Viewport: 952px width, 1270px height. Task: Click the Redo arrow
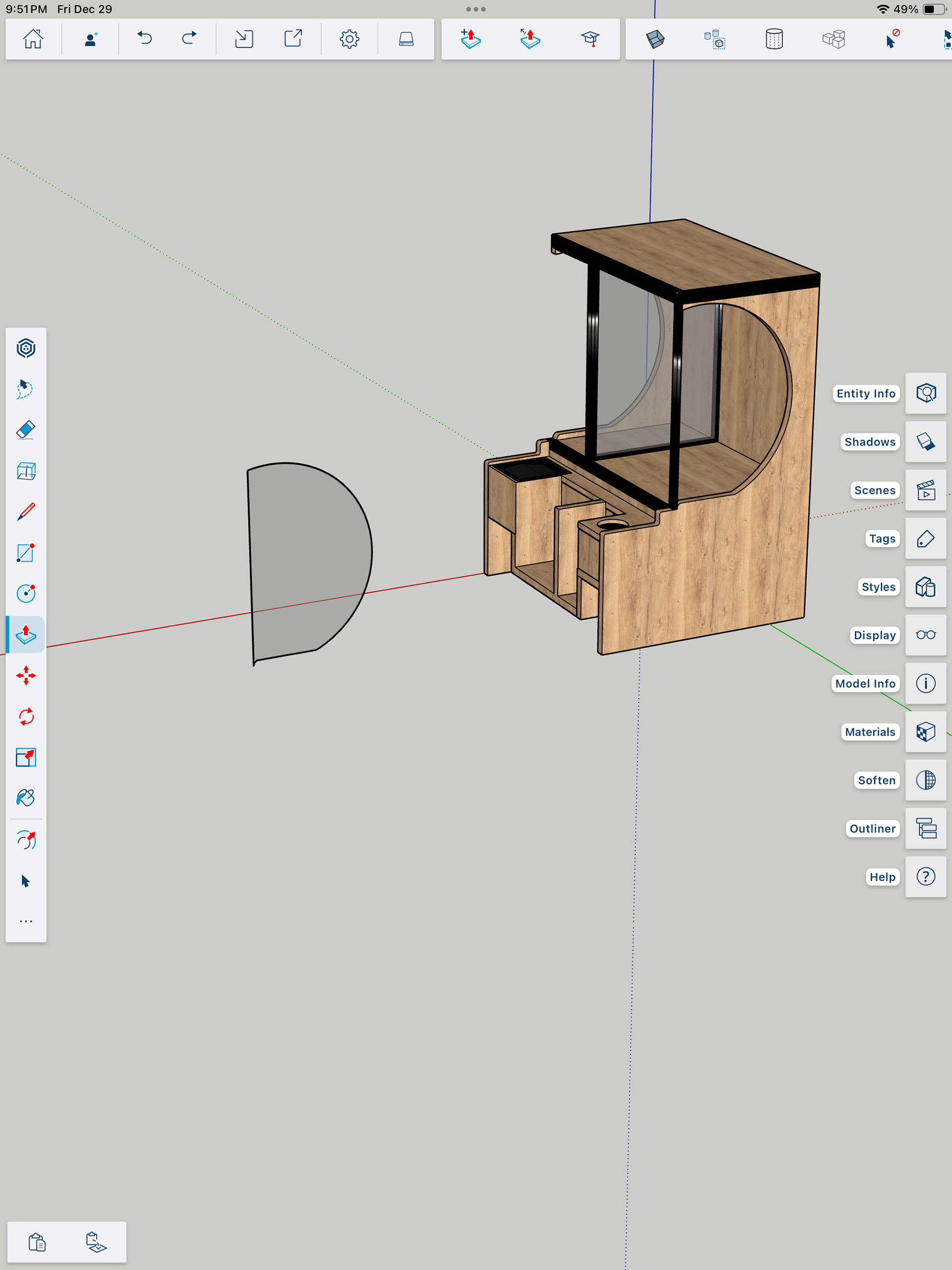(189, 39)
